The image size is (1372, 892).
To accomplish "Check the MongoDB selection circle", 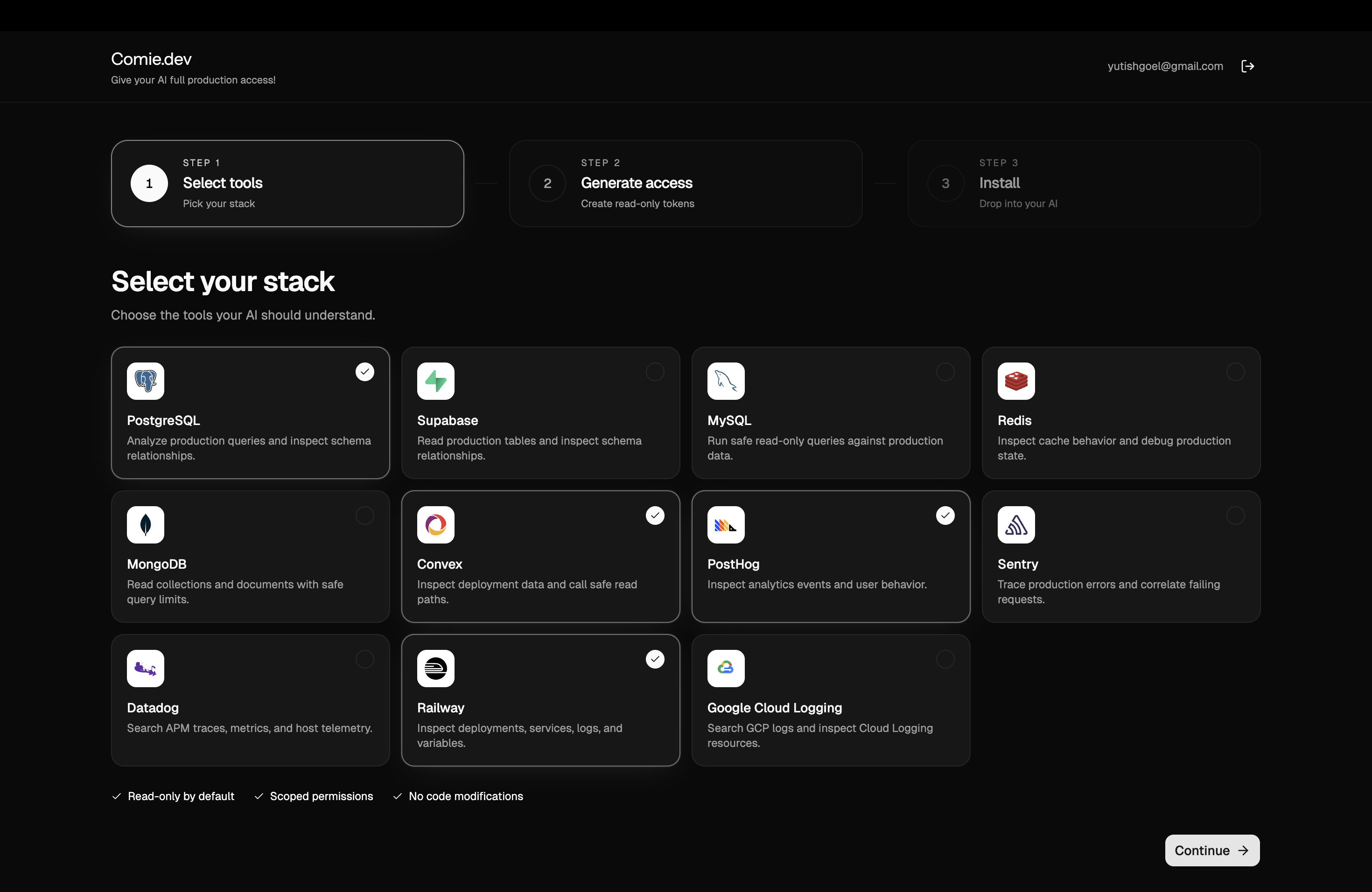I will [x=365, y=515].
